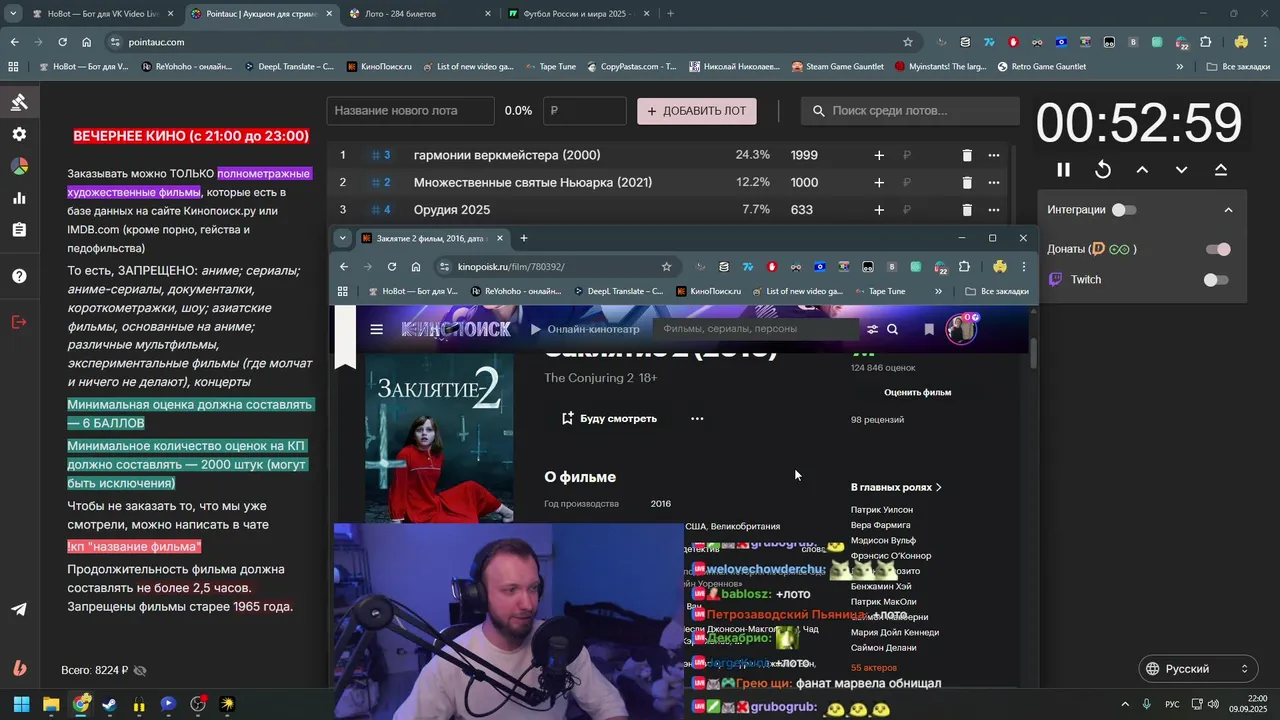Open a new tab in main browser
The image size is (1280, 720).
[670, 14]
